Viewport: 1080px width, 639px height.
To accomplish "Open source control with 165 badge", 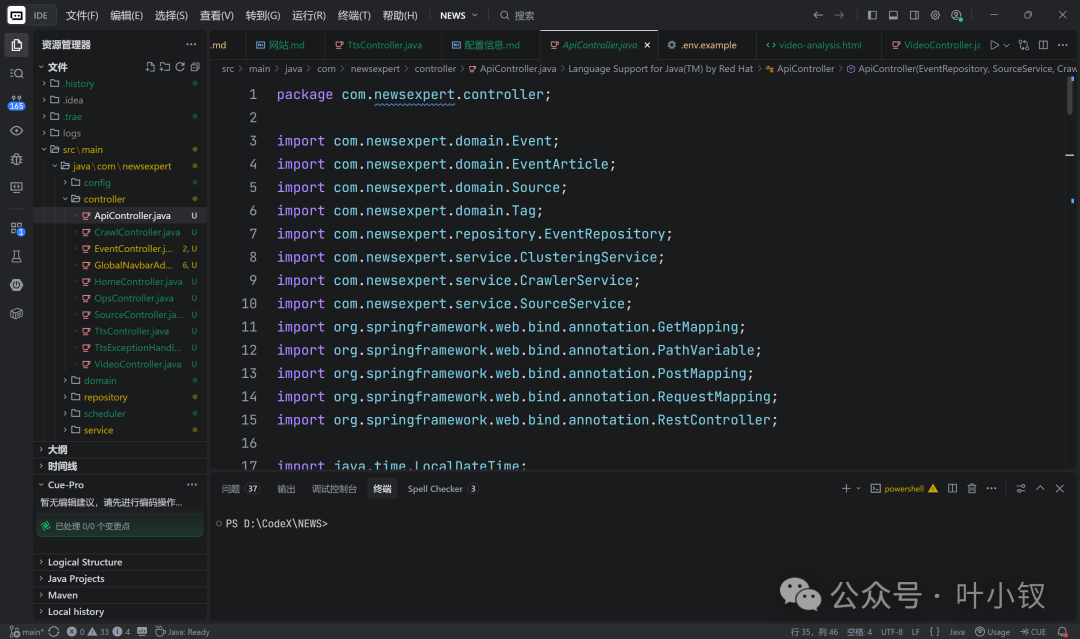I will pyautogui.click(x=17, y=103).
